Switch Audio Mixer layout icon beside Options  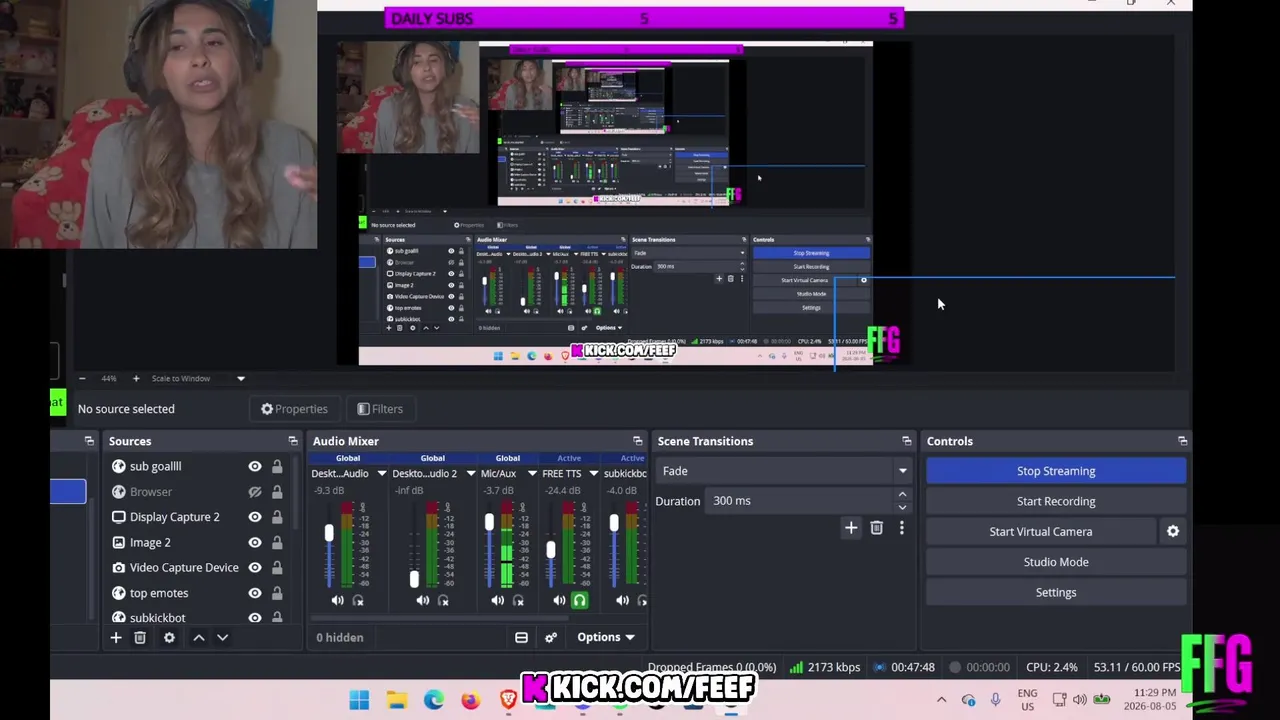(x=521, y=637)
